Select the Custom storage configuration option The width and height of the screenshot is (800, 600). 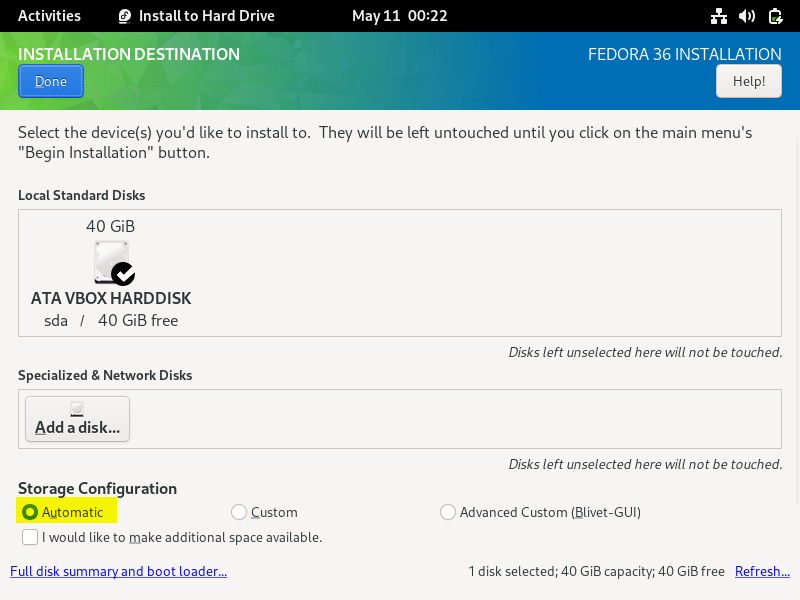pos(239,511)
